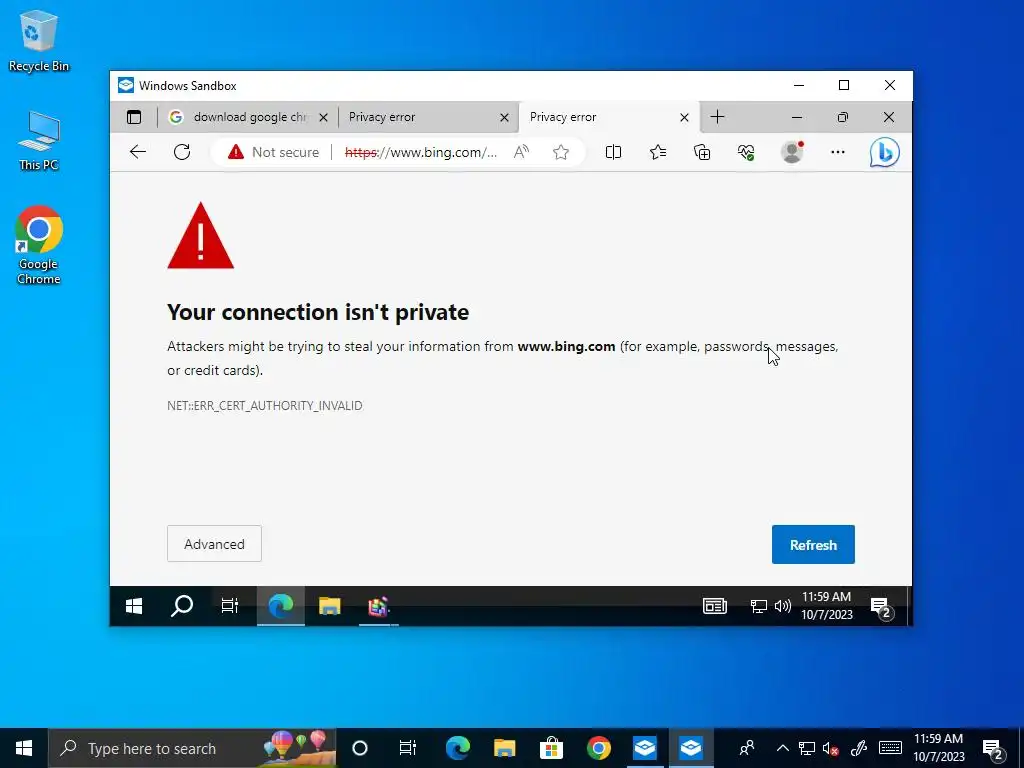Expand hidden icons arrow in host tray
Viewport: 1024px width, 768px height.
[x=782, y=748]
